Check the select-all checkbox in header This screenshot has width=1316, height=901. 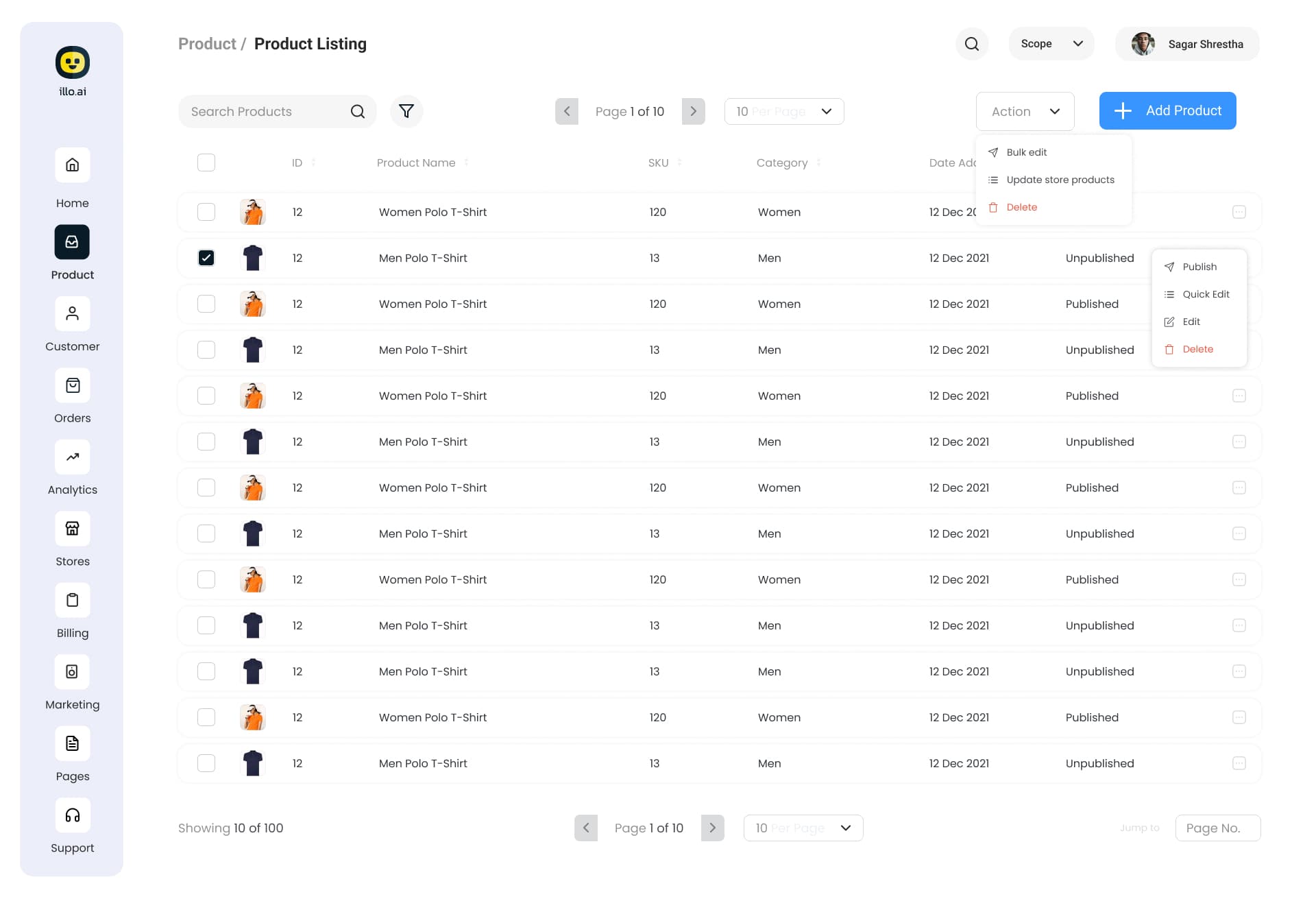tap(206, 163)
